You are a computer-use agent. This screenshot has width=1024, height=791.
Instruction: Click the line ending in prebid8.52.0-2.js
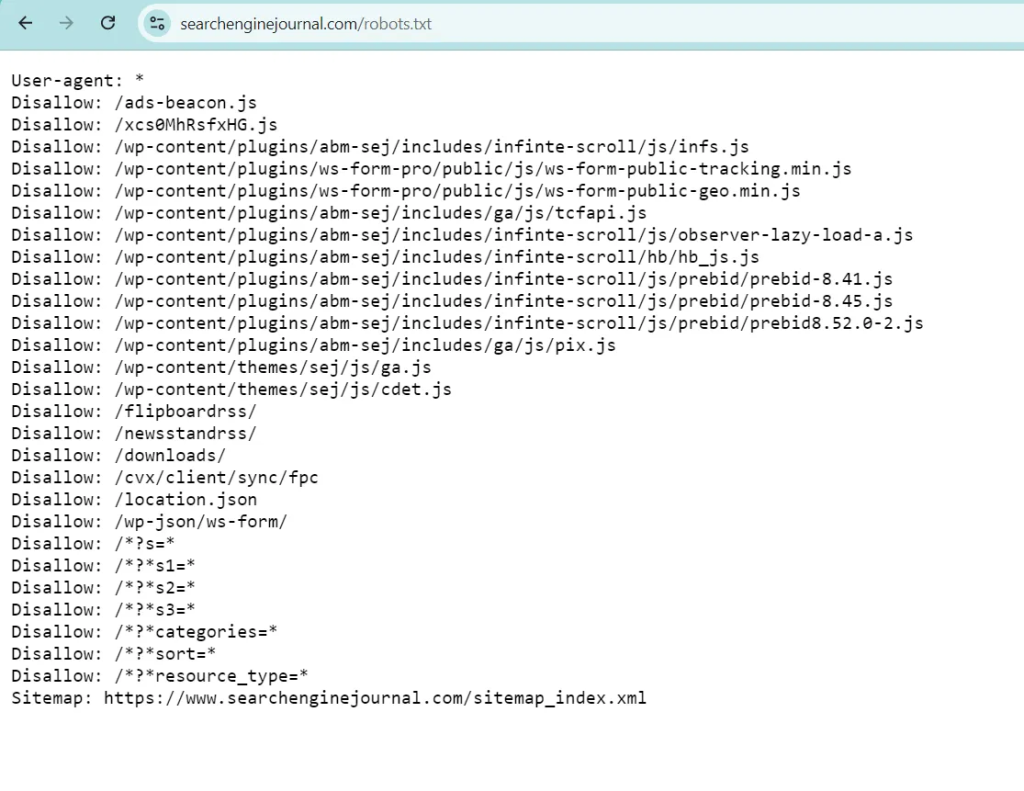(467, 323)
